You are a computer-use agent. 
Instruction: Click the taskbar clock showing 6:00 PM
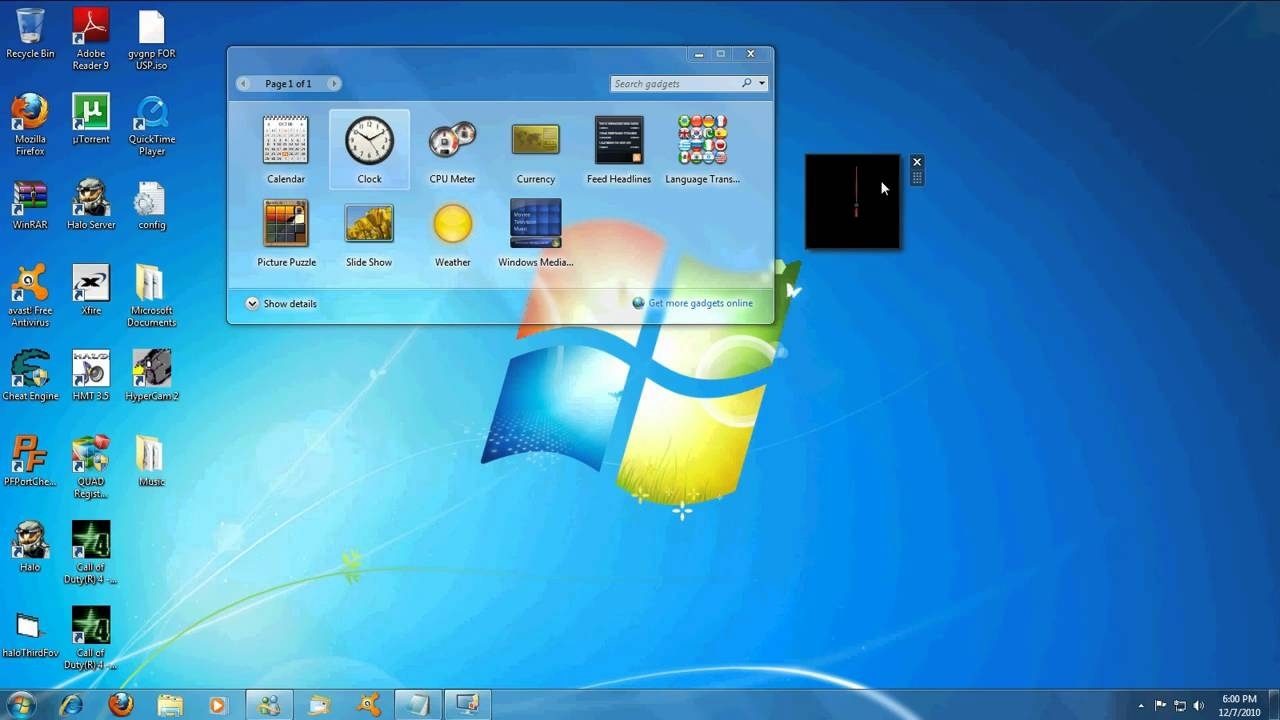click(1239, 705)
